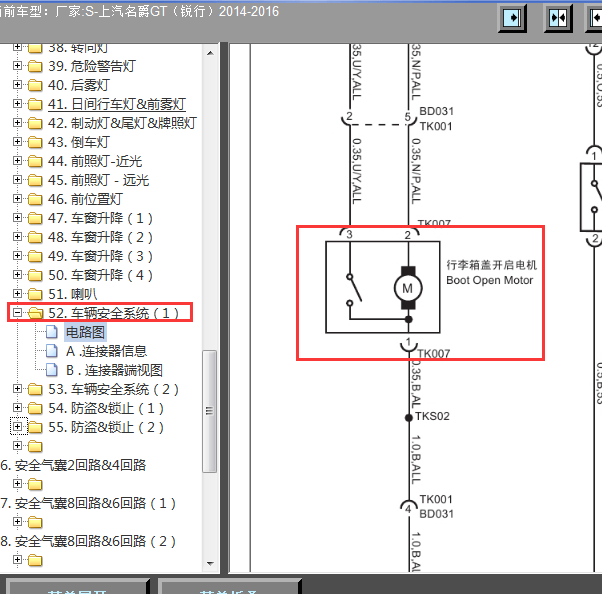Click the single right-arrow pane toolbar button
This screenshot has height=594, width=602.
pos(512,18)
